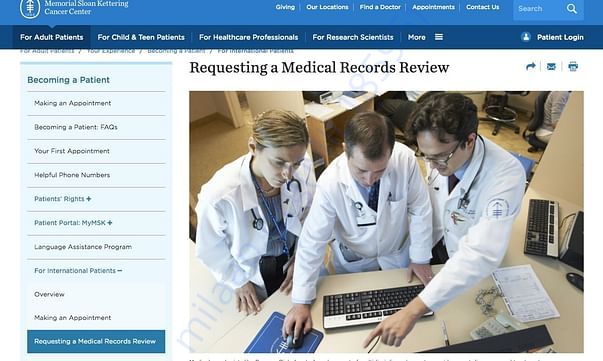The image size is (603, 361).
Task: Select For Child & Teen Patients tab
Action: pos(141,37)
